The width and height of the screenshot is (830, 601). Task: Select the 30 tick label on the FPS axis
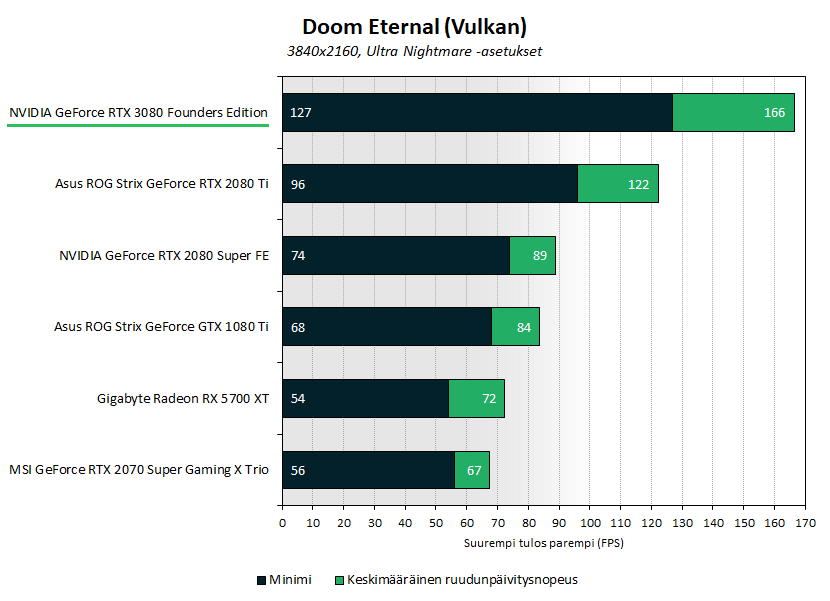point(375,523)
